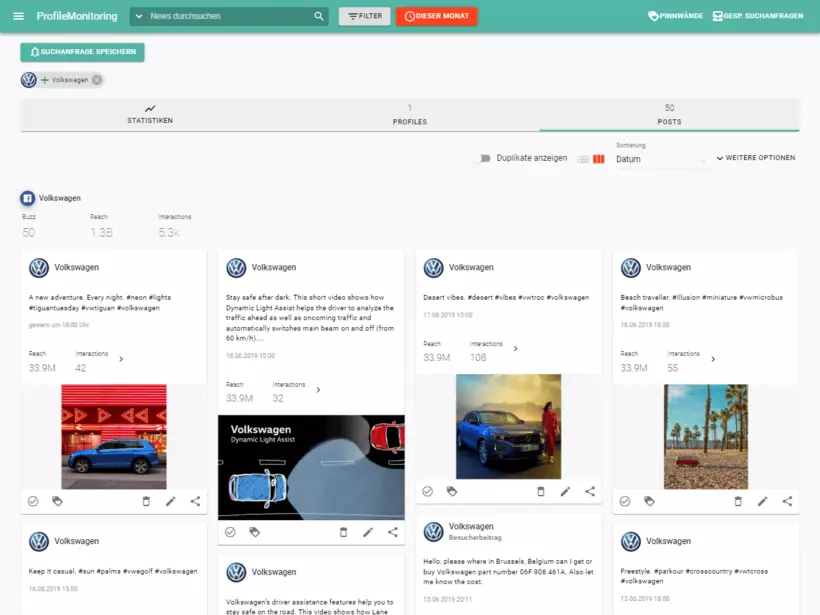Share the Dynamic Light Assist post
Image resolution: width=820 pixels, height=615 pixels.
(393, 532)
